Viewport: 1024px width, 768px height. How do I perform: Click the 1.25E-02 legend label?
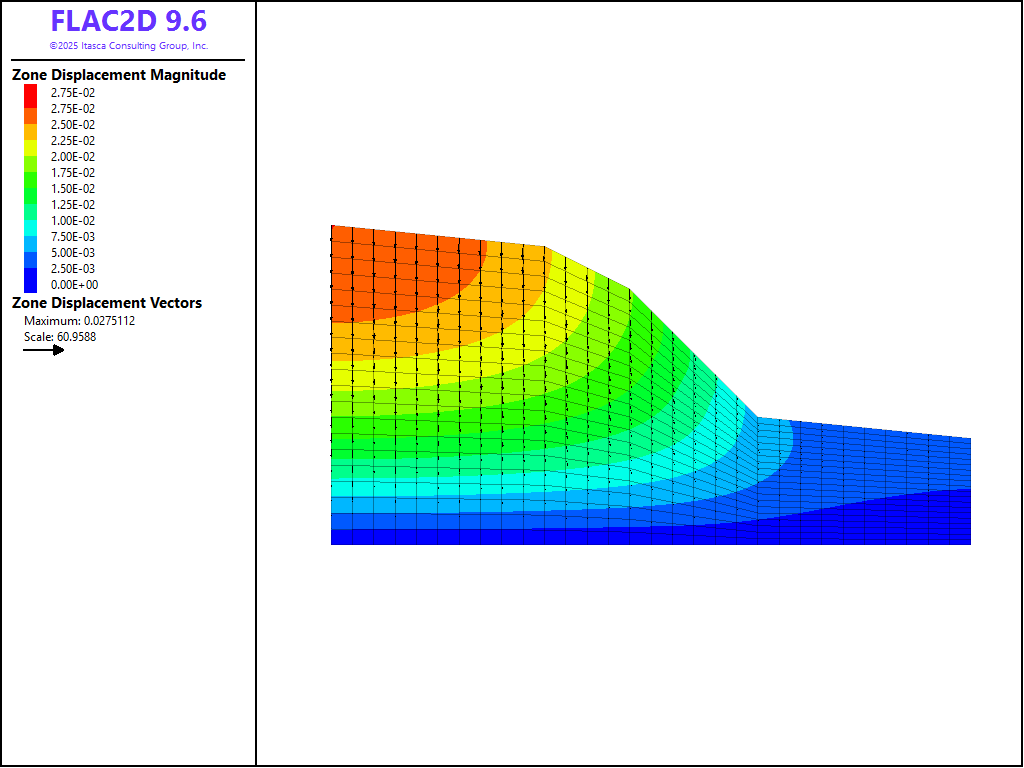point(73,205)
